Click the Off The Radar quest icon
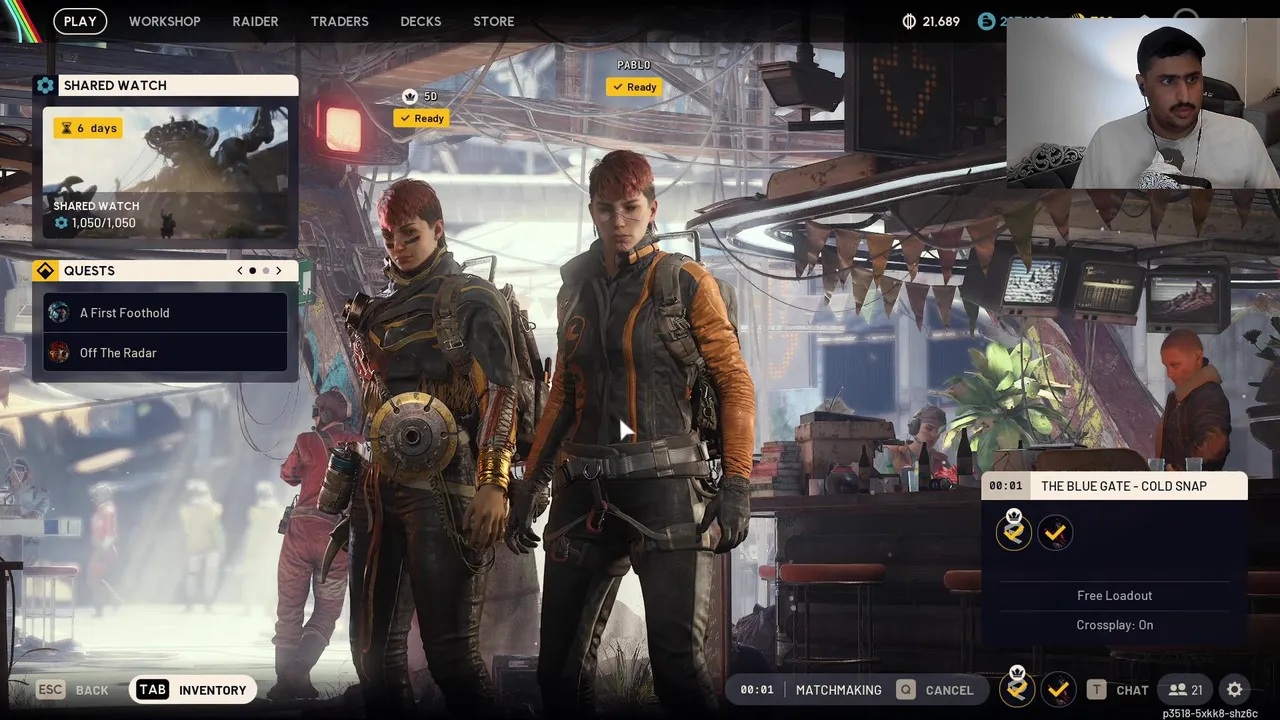The width and height of the screenshot is (1280, 720). point(59,353)
